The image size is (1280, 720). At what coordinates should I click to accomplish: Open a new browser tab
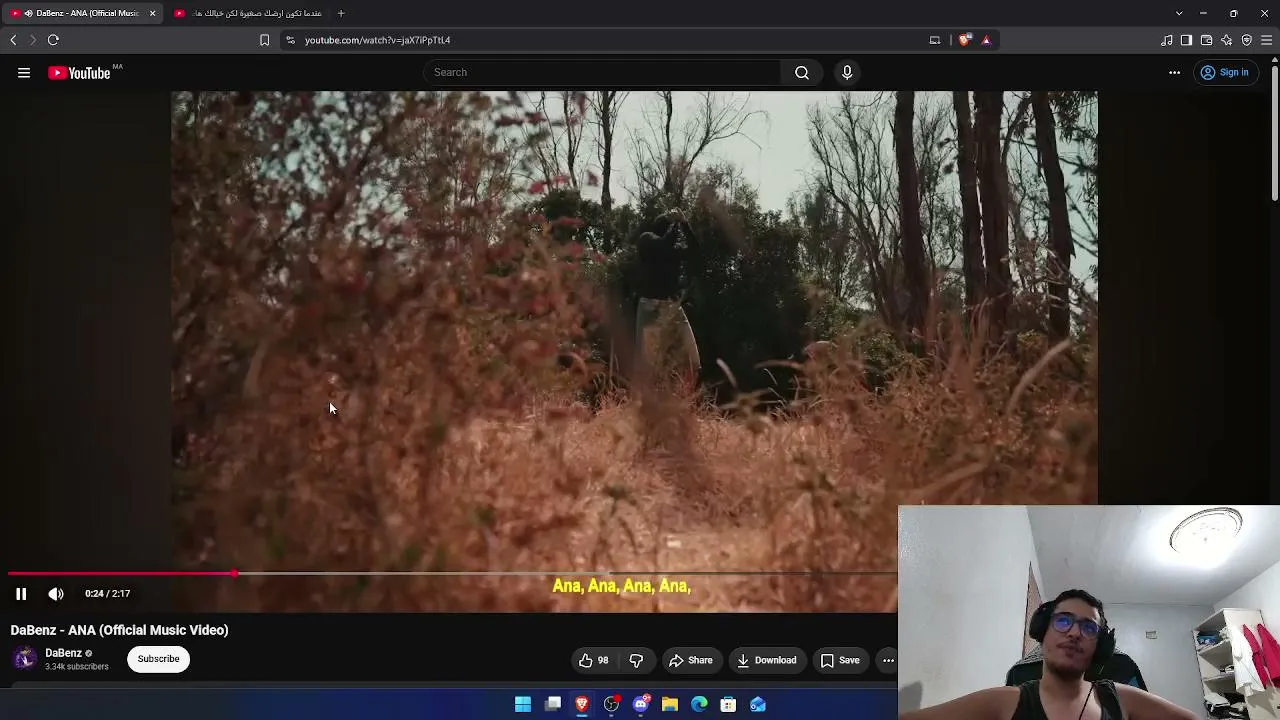[341, 13]
